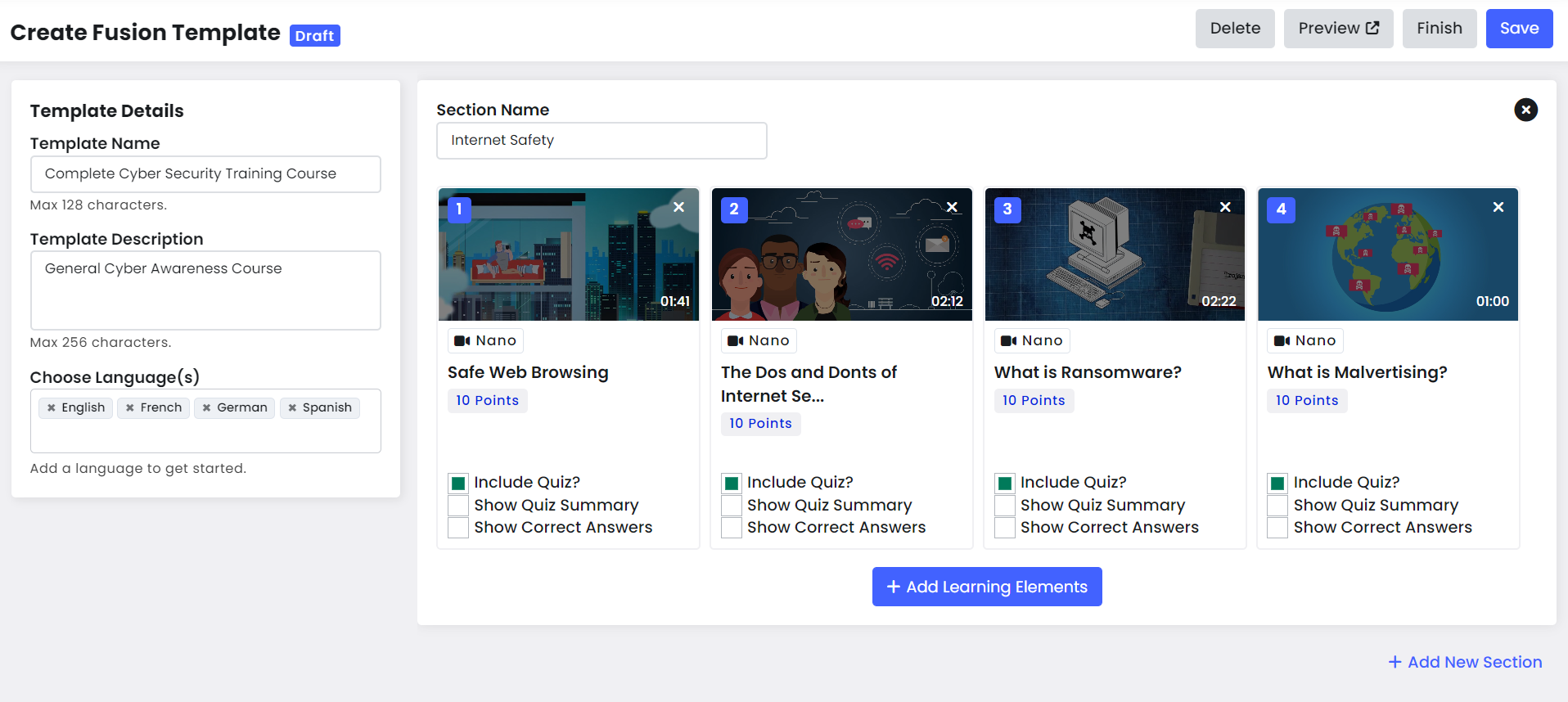Viewport: 1568px width, 702px height.
Task: Click the Nano video tag on Malvertising card
Action: [1305, 340]
